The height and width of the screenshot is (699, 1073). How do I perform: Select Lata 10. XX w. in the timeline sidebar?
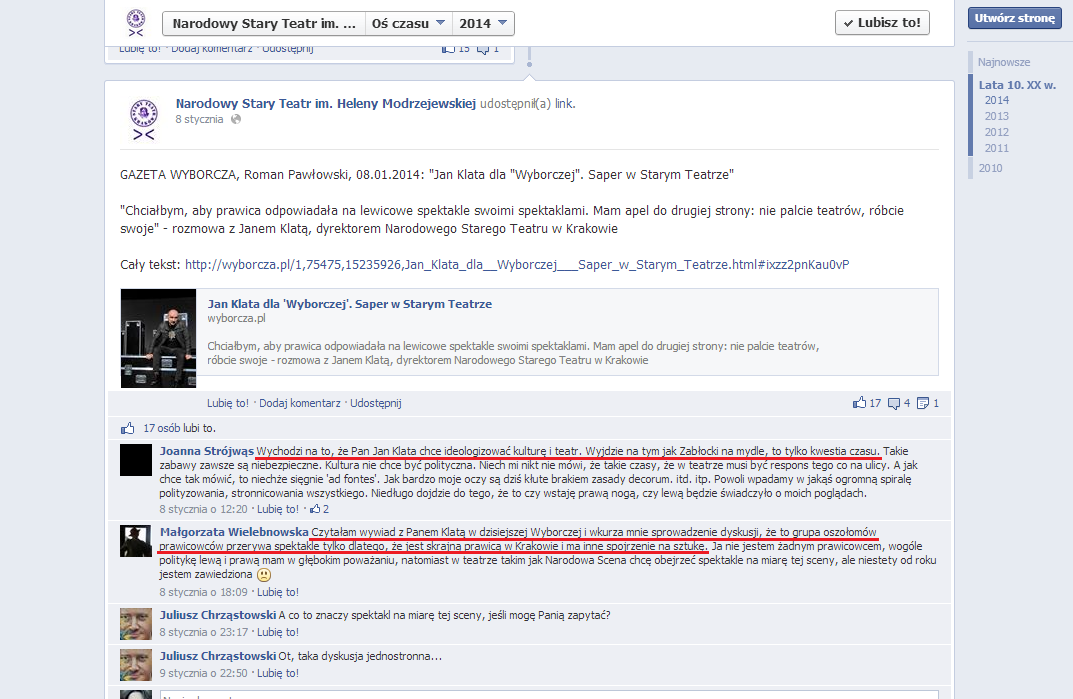coord(1017,85)
